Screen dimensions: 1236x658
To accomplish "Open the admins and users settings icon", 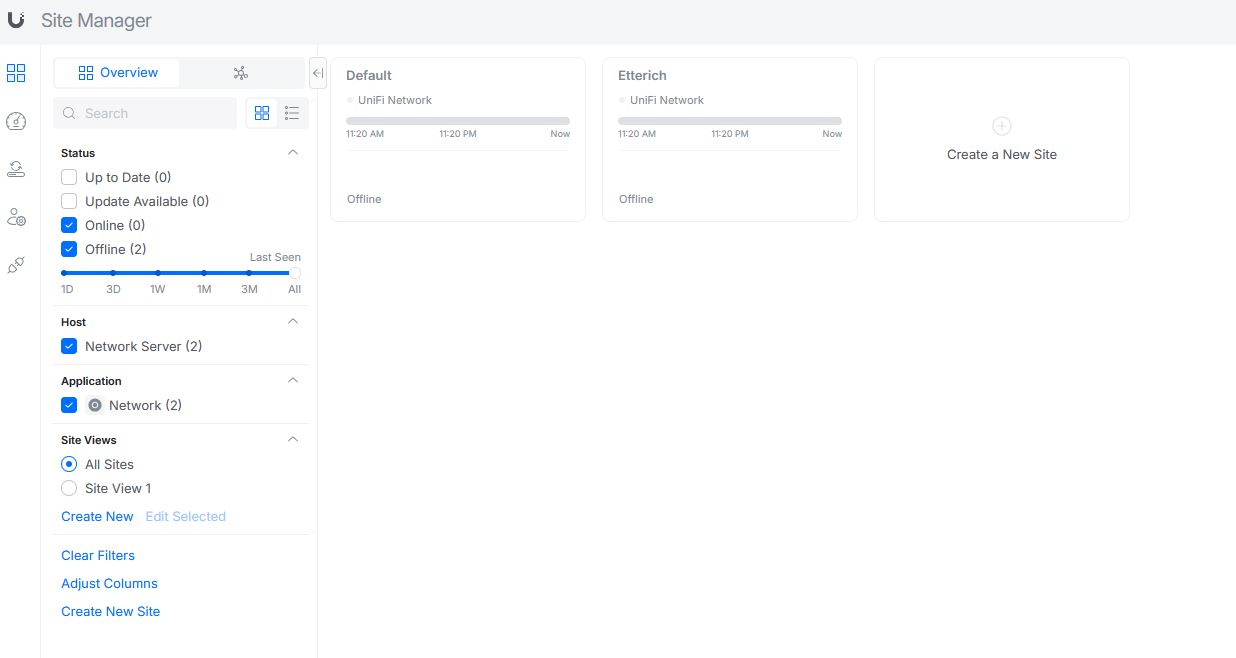I will (x=16, y=217).
